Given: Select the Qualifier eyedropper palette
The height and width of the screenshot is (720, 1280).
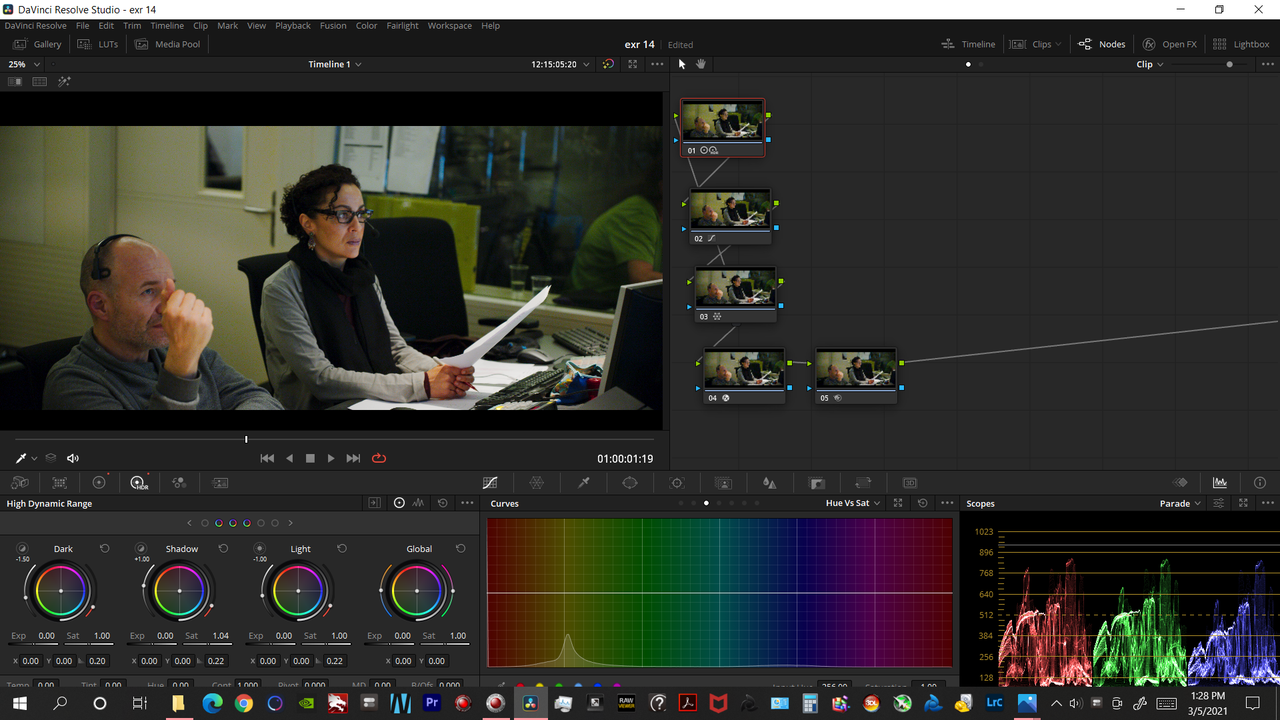Looking at the screenshot, I should point(584,483).
